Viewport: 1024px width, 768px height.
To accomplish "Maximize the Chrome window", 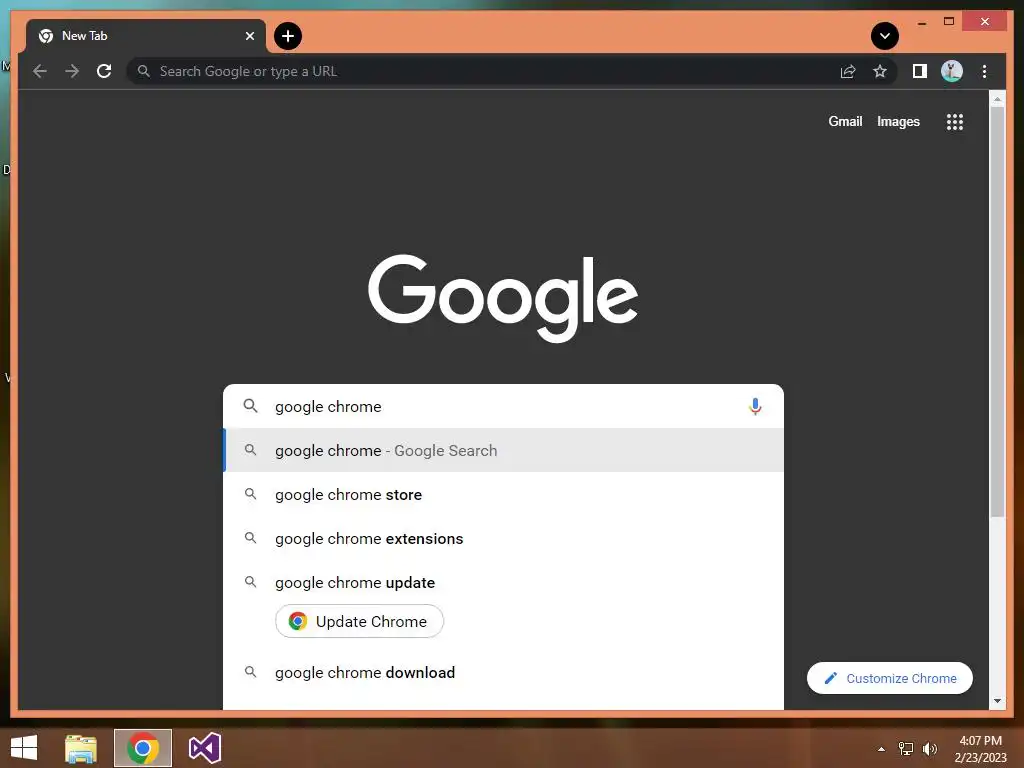I will tap(949, 22).
